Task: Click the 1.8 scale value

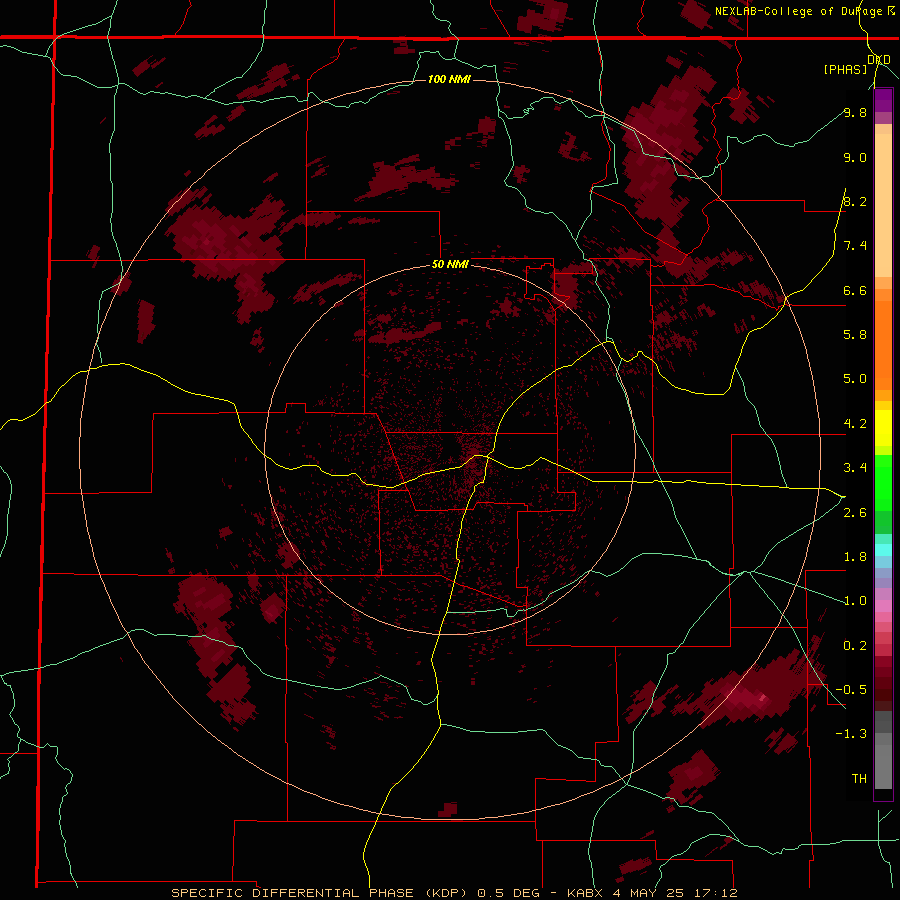Action: [855, 557]
